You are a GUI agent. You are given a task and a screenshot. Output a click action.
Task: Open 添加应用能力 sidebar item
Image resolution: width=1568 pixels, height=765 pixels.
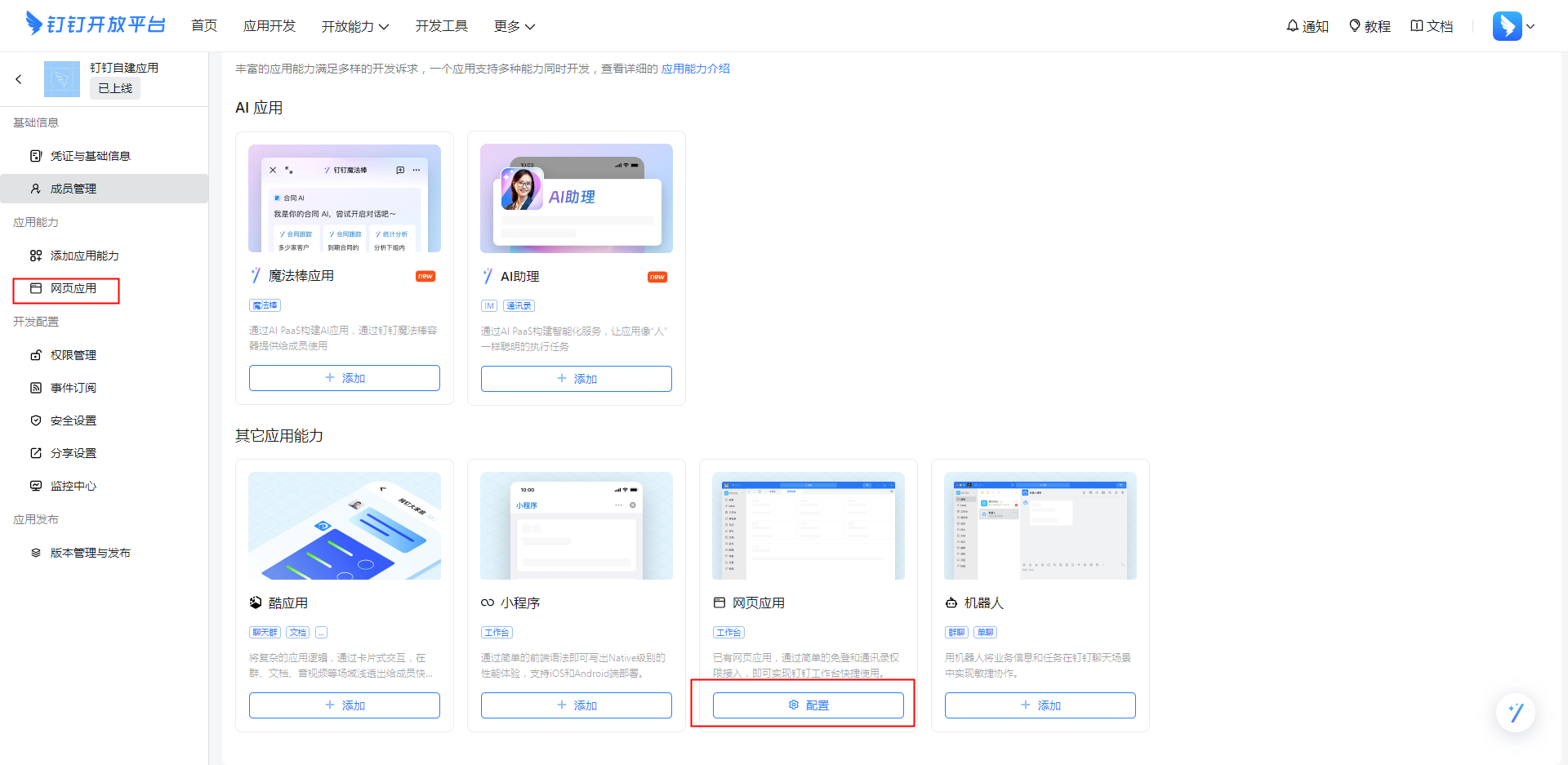pyautogui.click(x=105, y=256)
